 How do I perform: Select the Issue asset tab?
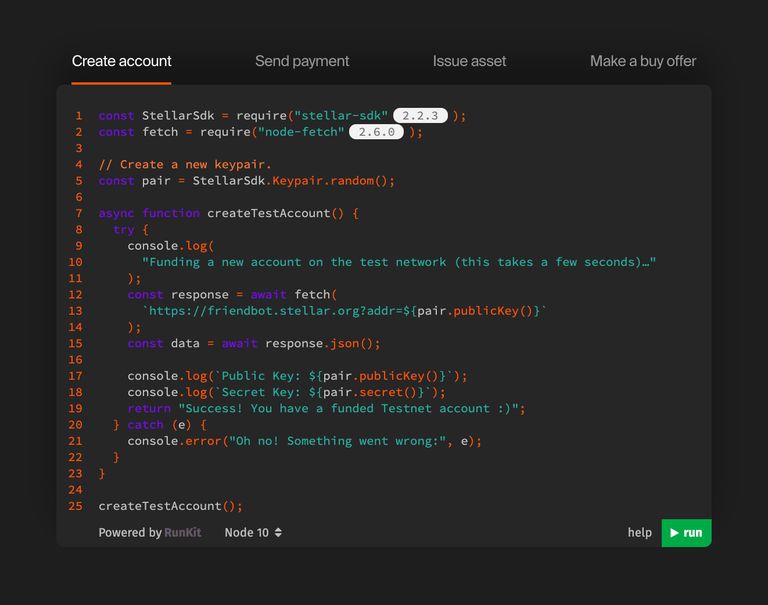point(469,61)
